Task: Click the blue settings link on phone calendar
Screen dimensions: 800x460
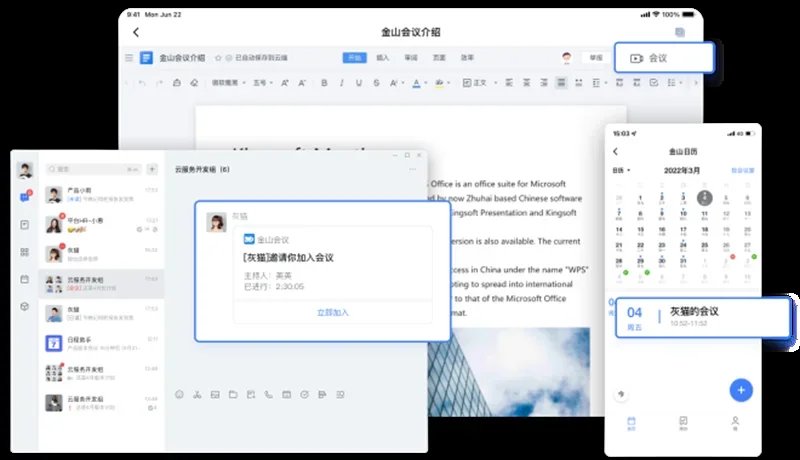Action: (742, 170)
